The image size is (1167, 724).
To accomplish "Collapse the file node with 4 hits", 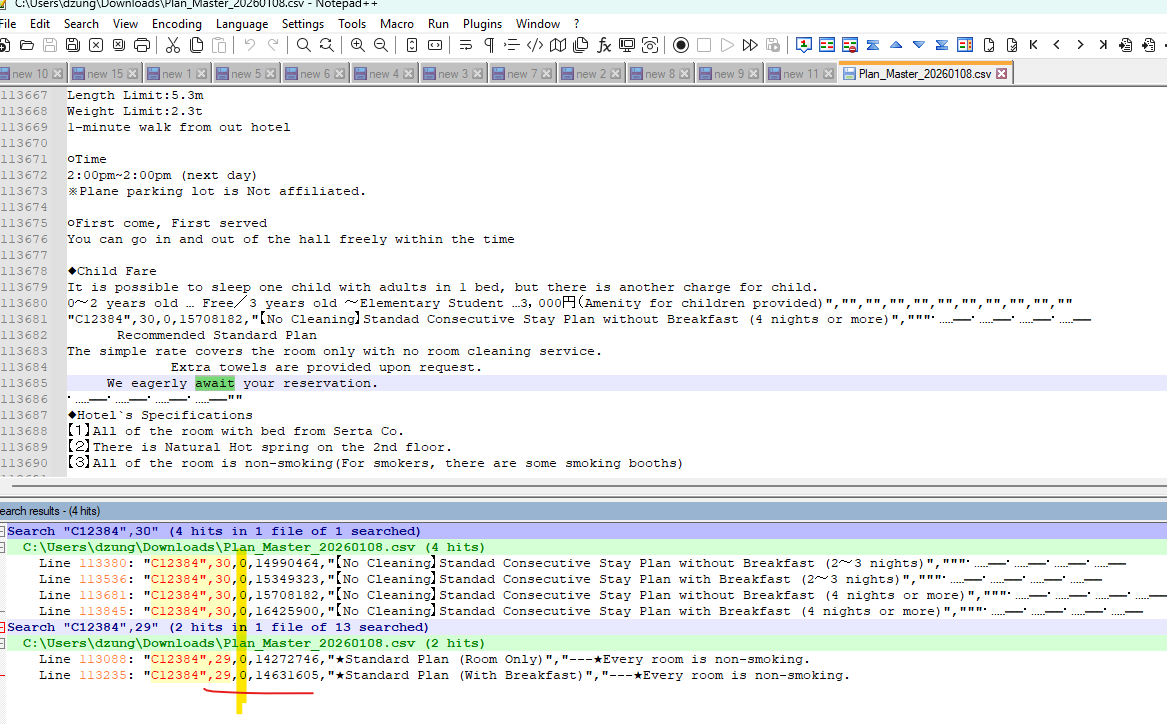I will pos(13,548).
